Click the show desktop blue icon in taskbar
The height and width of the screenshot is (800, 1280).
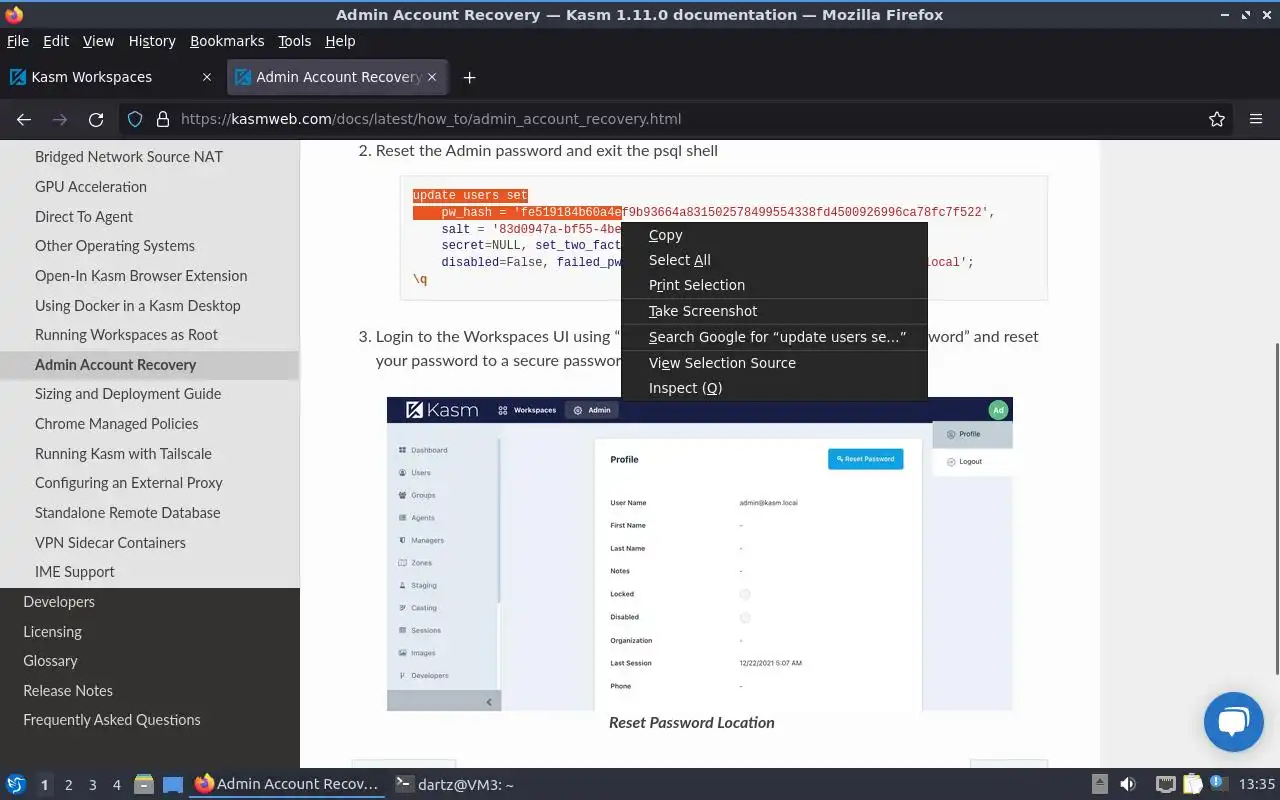173,785
